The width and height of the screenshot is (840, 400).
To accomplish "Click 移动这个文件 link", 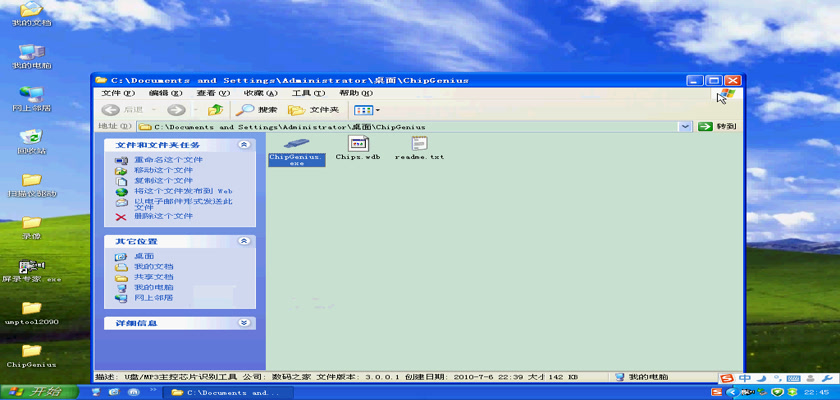I will (x=163, y=170).
